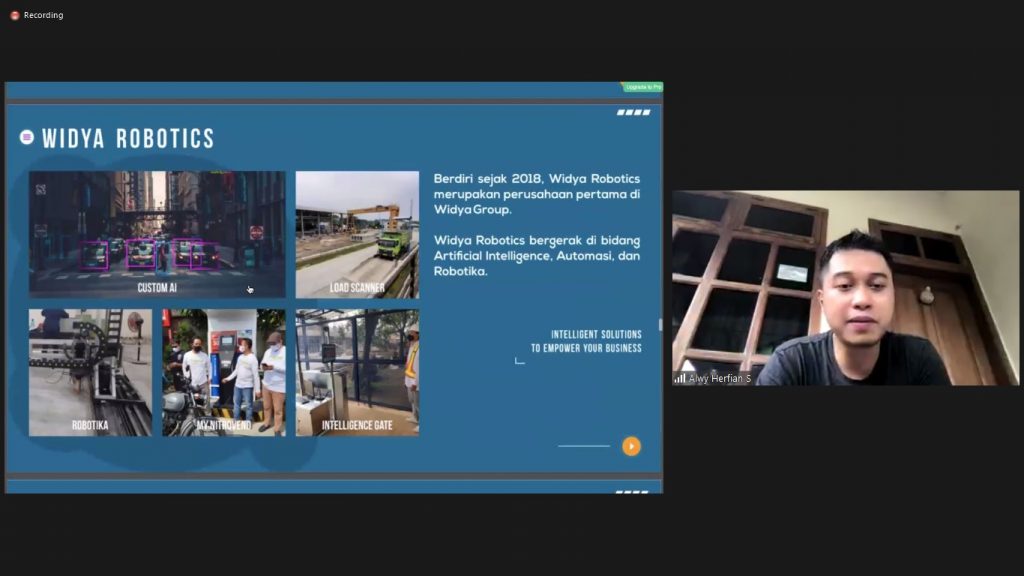The image size is (1024, 576).
Task: Click the Recording status label
Action: pyautogui.click(x=43, y=15)
